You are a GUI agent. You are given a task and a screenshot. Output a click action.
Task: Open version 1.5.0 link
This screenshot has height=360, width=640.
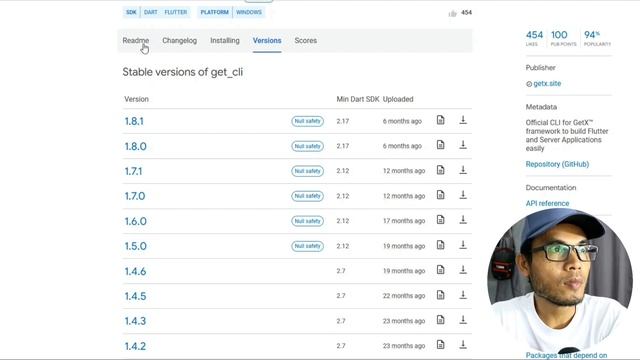click(x=136, y=246)
